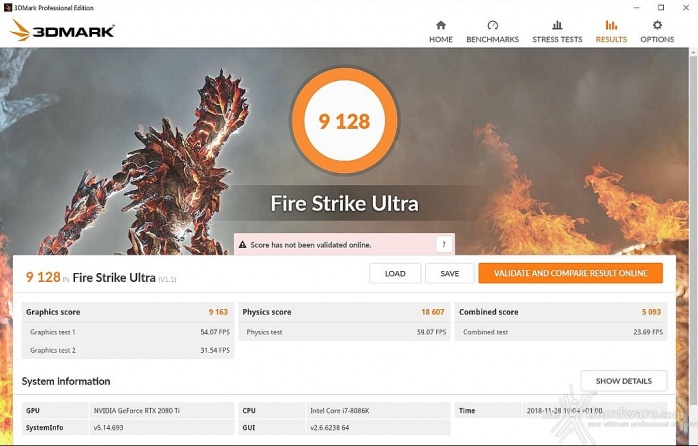This screenshot has height=446, width=698.
Task: Click the SystemInfo v5.14.693 value
Action: pyautogui.click(x=108, y=427)
